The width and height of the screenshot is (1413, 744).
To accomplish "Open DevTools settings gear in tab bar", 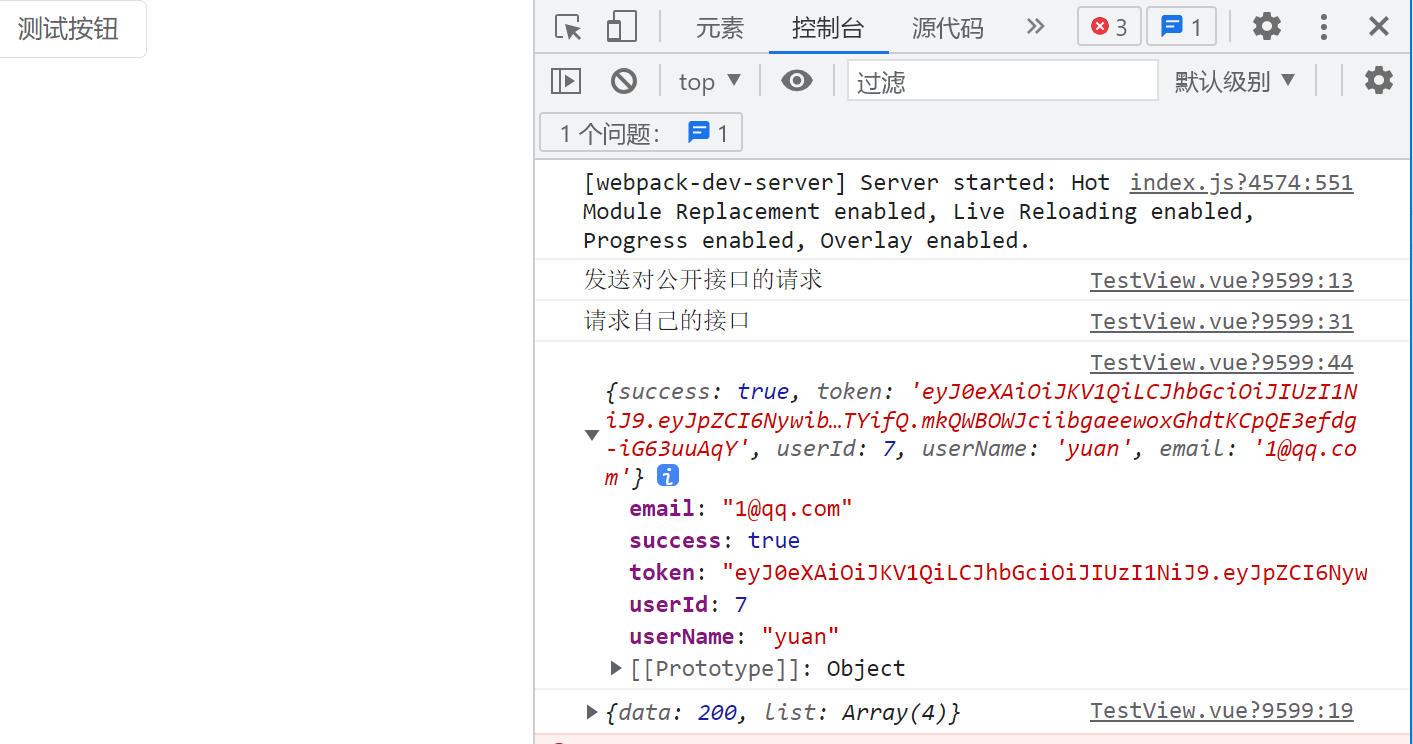I will [1267, 27].
